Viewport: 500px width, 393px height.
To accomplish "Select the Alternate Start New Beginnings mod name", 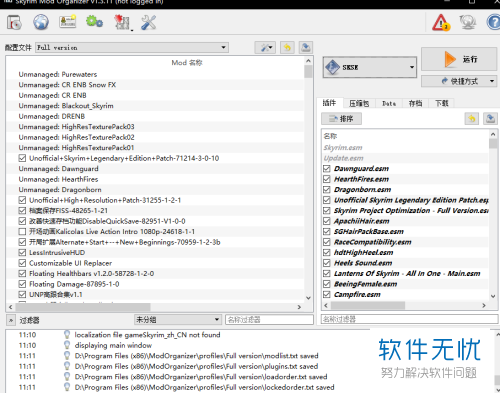I will pos(125,242).
